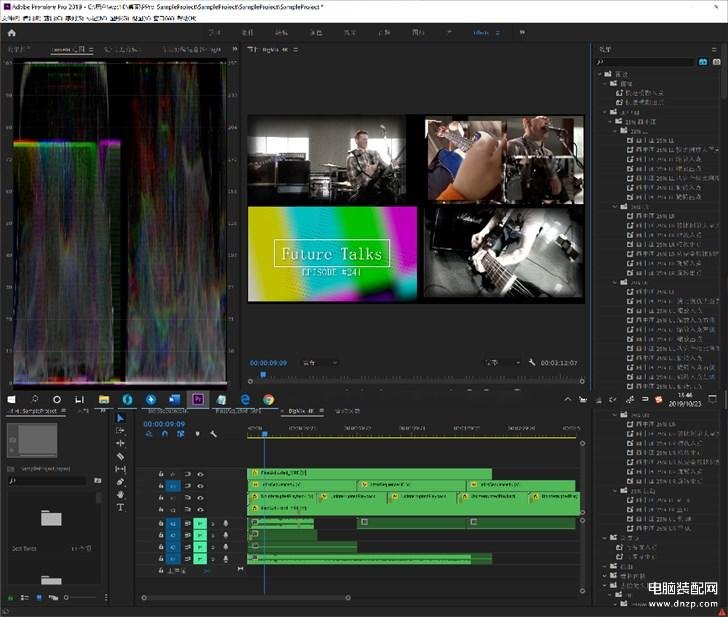Toggle timeline snap magnet icon
Viewport: 728px width, 617px height.
[x=165, y=434]
